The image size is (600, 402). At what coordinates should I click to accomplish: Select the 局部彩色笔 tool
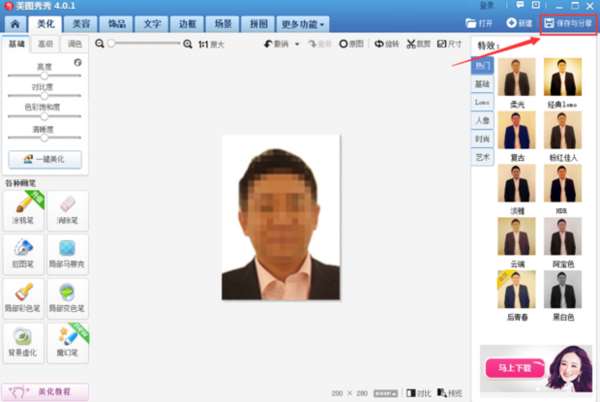click(x=23, y=298)
